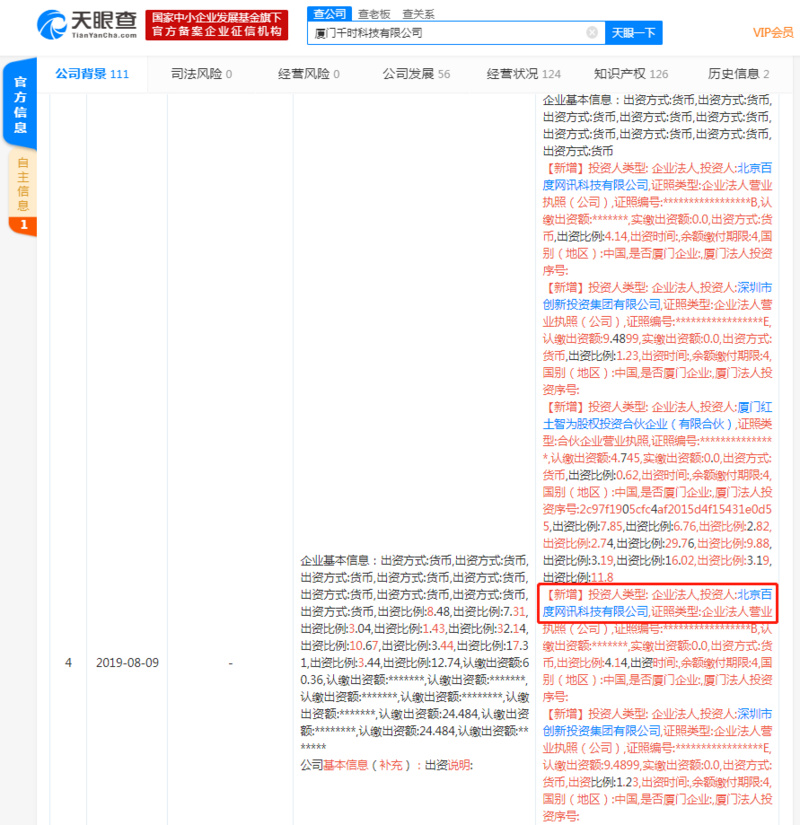Clear the search box with the X icon
This screenshot has width=800, height=825.
click(x=592, y=33)
